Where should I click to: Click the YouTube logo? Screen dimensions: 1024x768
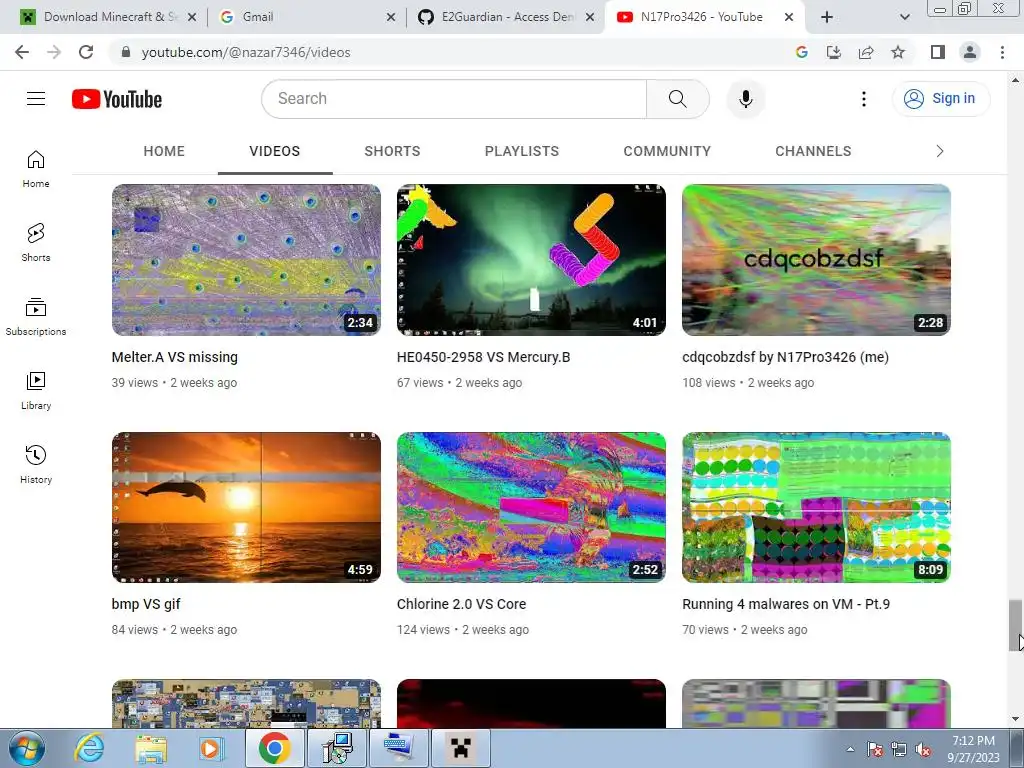pos(117,99)
